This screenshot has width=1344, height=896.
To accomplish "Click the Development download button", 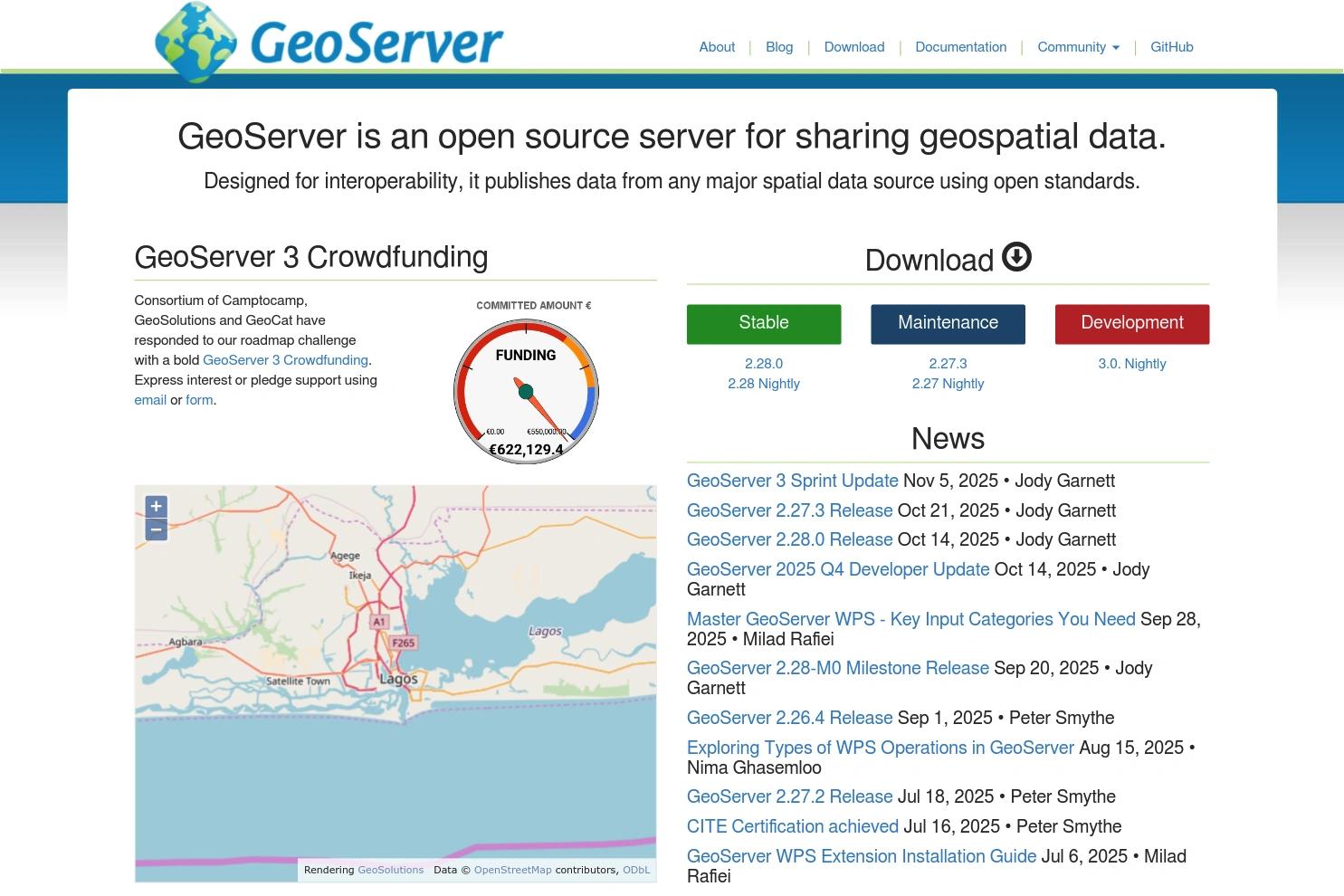I will [1132, 324].
